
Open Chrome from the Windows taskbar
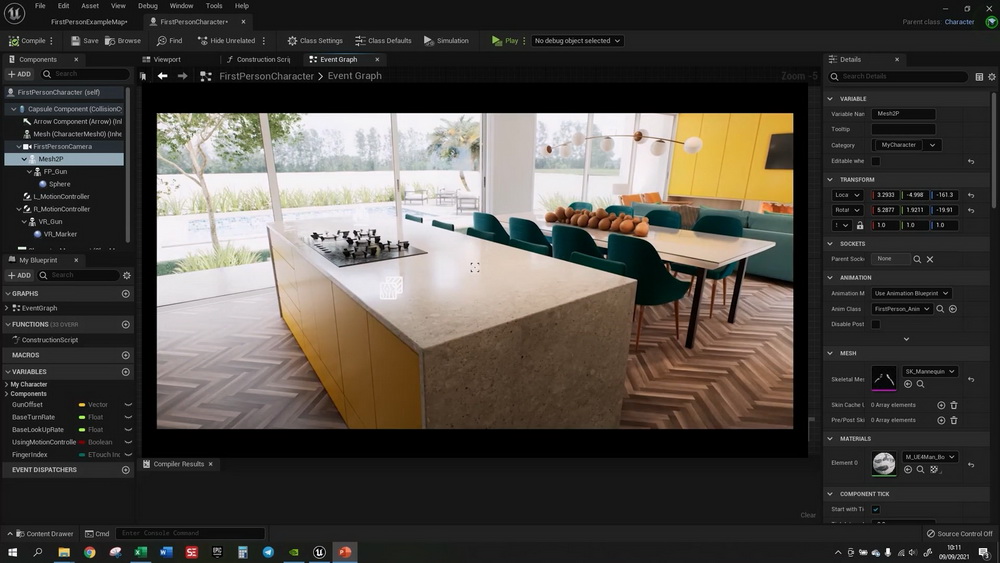pyautogui.click(x=89, y=552)
